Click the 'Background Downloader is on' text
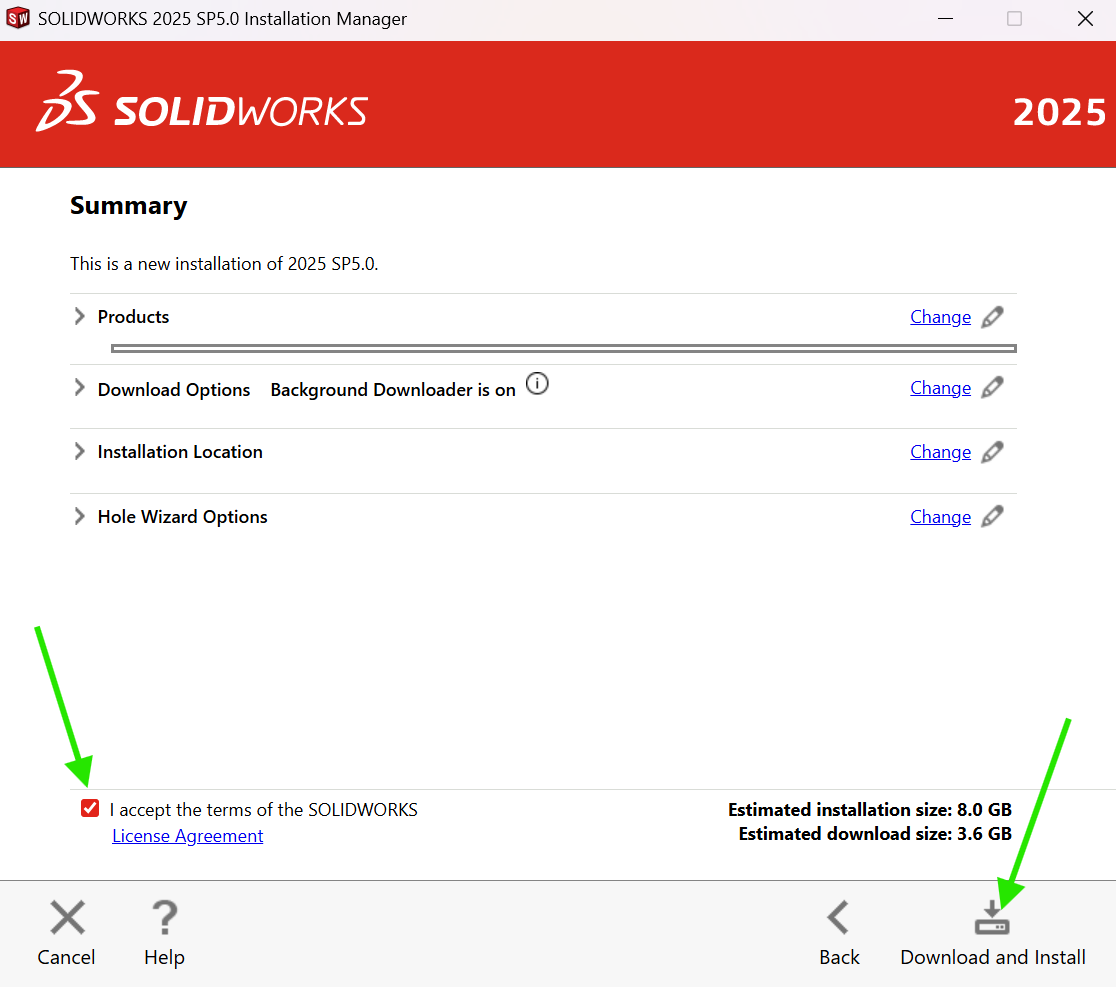Image resolution: width=1116 pixels, height=987 pixels. click(x=393, y=390)
